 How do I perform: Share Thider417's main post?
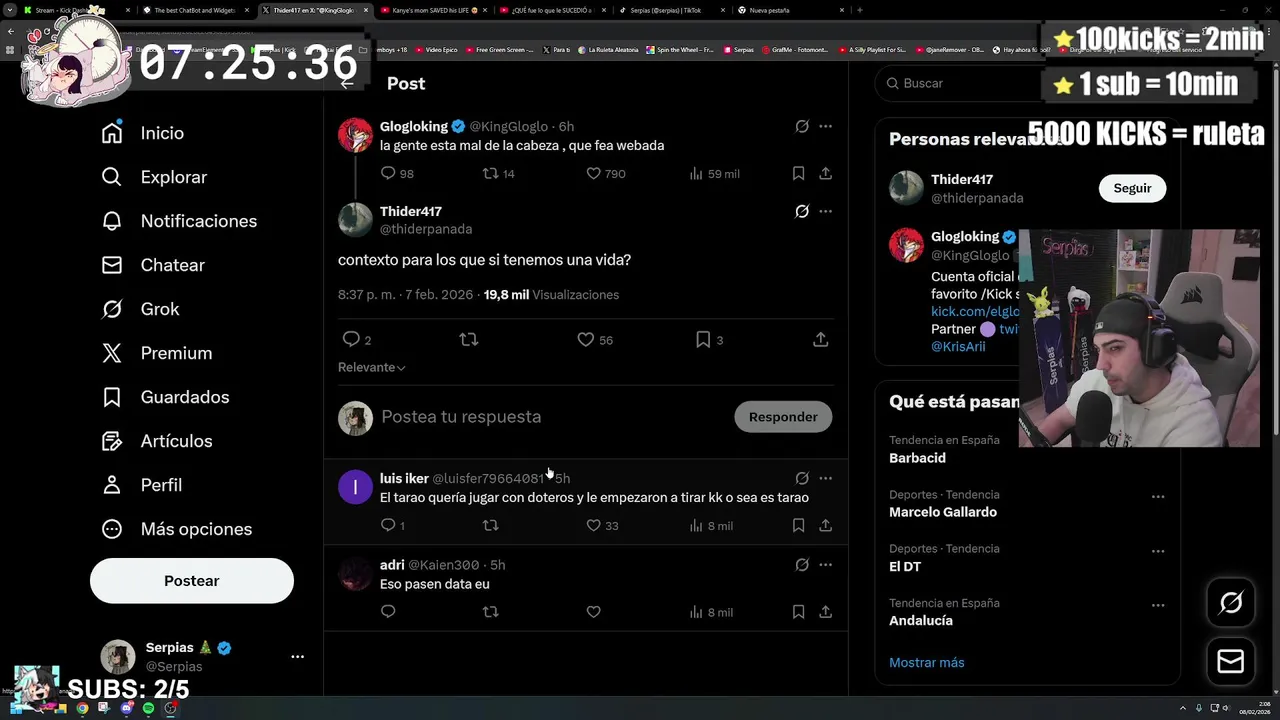[820, 340]
